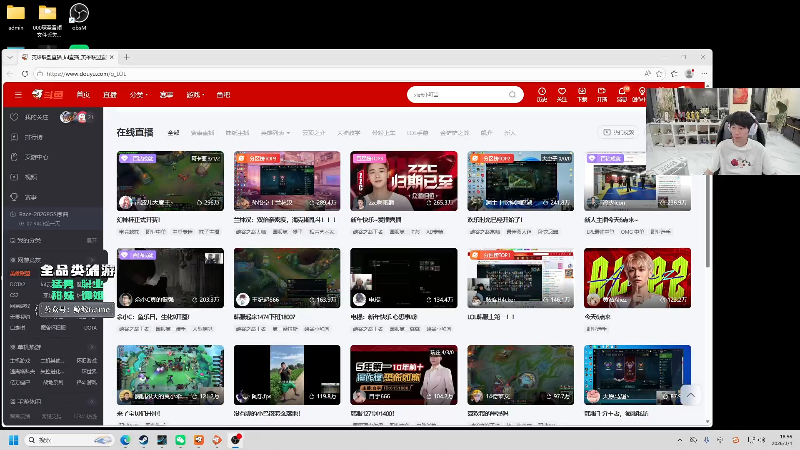The image size is (800, 450).
Task: Expand the header menu with arrow after 赛事
Action: pos(195,95)
